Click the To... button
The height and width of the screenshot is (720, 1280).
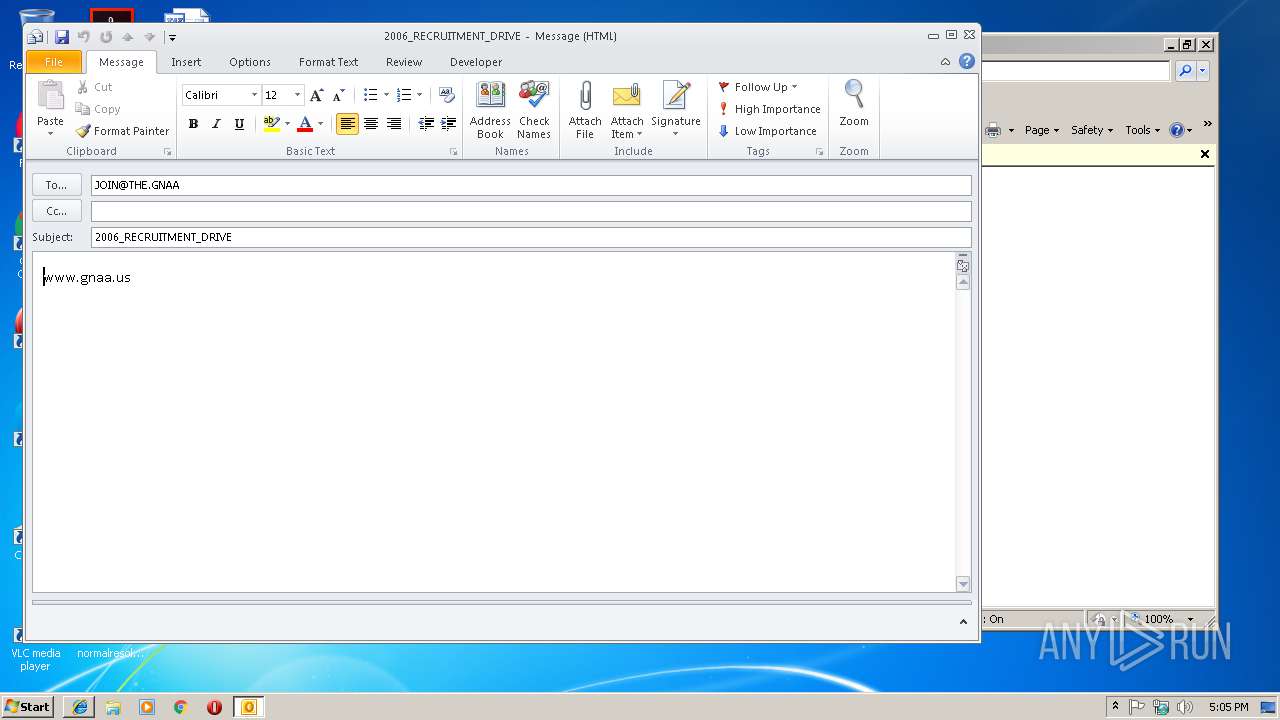[57, 185]
